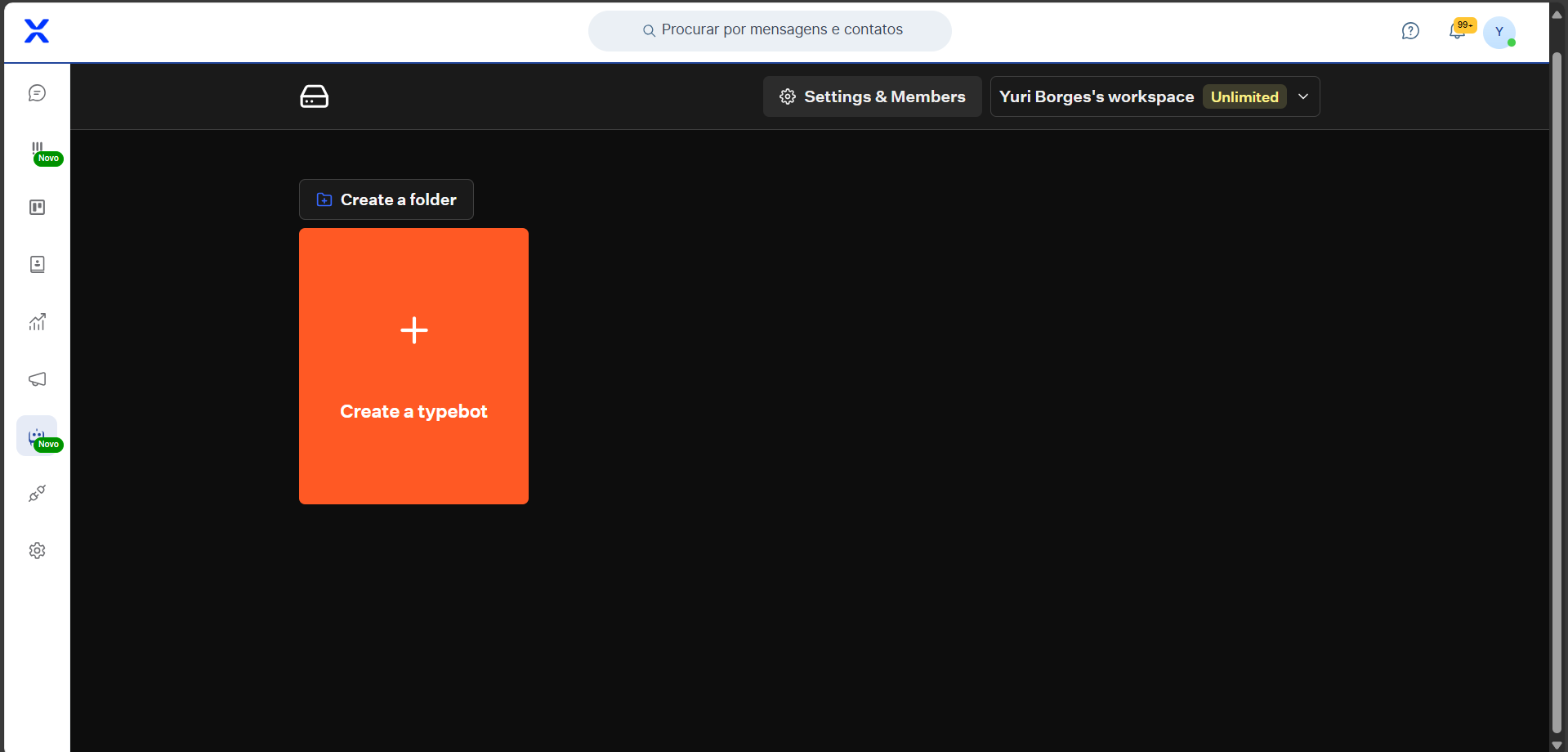Click the typebot drive icon in header
1568x752 pixels.
[x=315, y=96]
